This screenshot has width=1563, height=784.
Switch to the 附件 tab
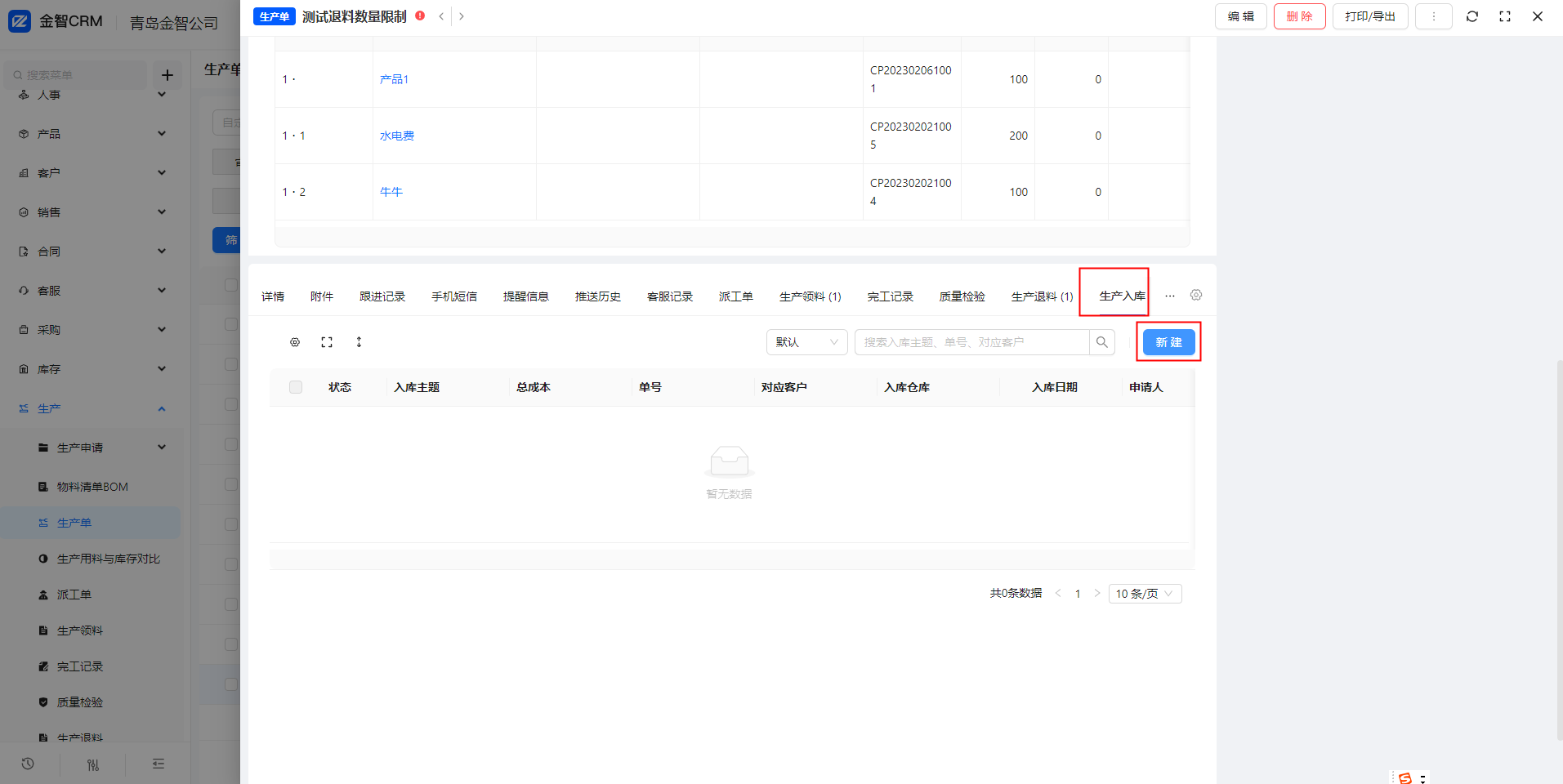(x=322, y=296)
